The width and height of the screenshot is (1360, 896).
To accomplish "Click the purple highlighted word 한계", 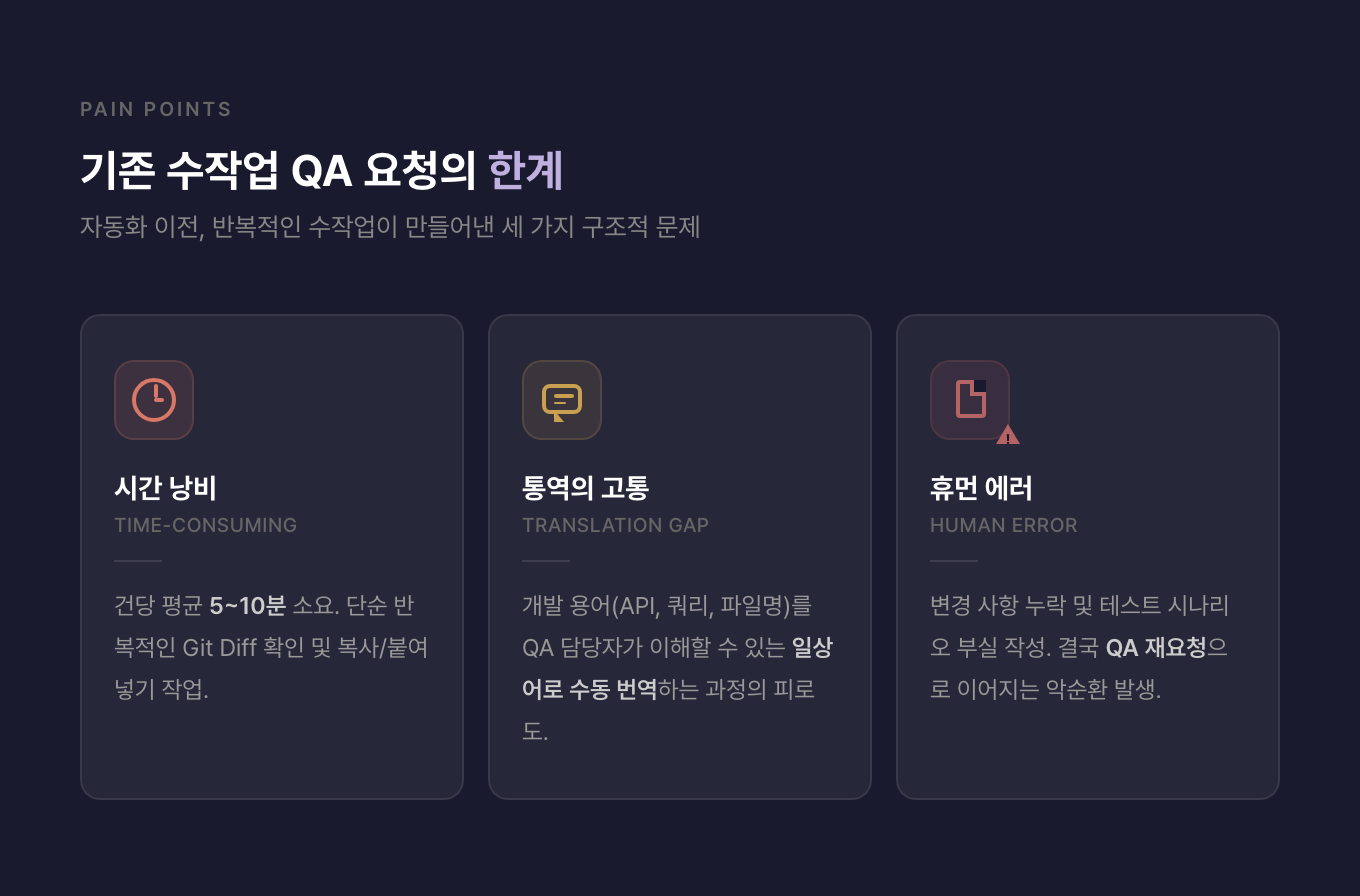I will coord(526,171).
